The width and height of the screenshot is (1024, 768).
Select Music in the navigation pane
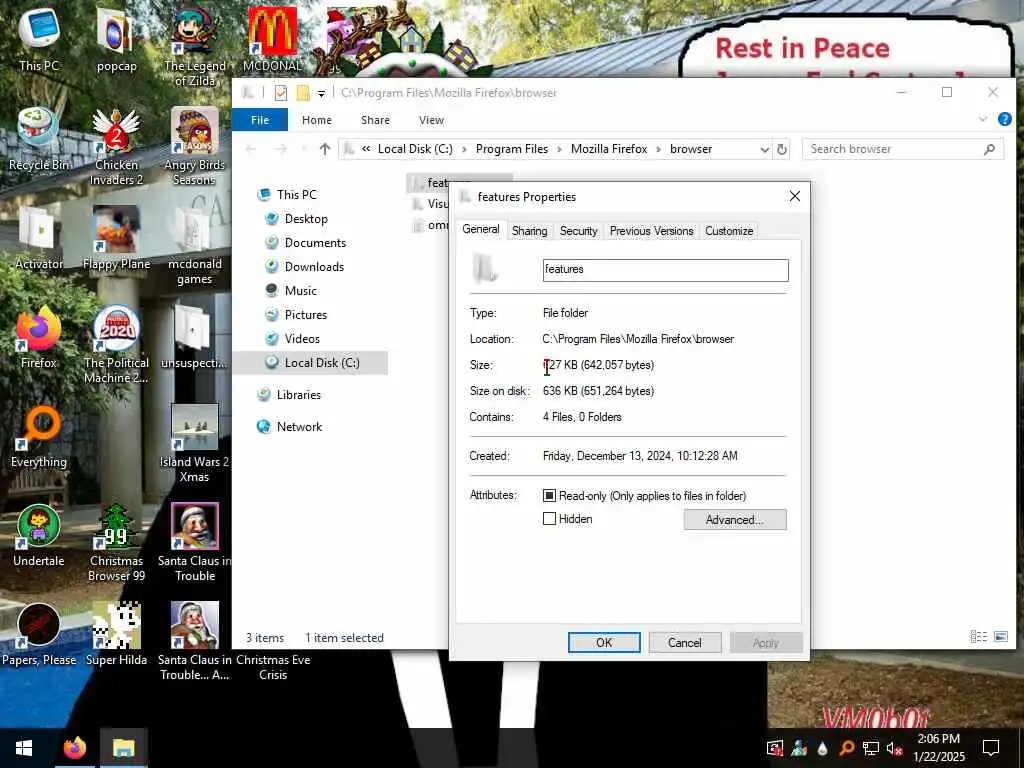coord(300,291)
